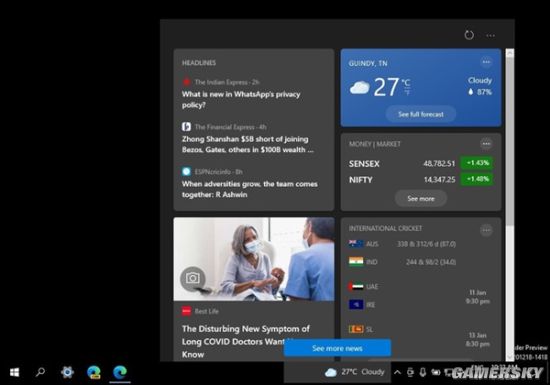
Task: Open Zhong Shanshan wealth headline
Action: (248, 144)
